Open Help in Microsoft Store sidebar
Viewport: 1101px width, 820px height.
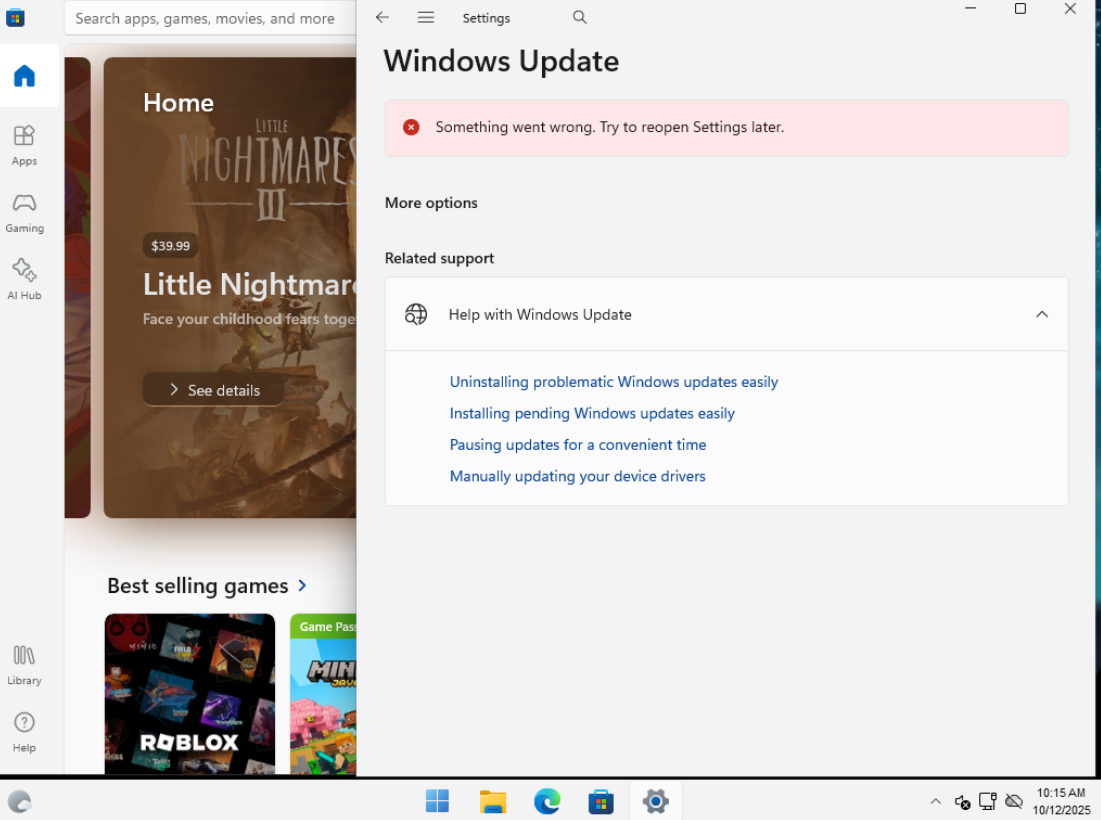pos(25,732)
